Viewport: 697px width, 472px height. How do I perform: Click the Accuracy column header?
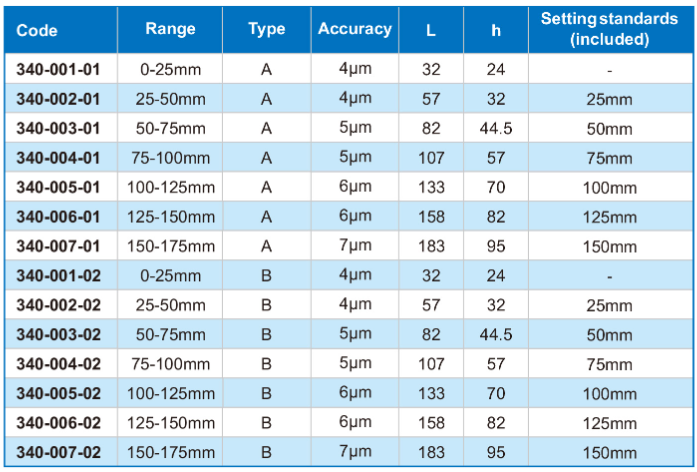(355, 28)
